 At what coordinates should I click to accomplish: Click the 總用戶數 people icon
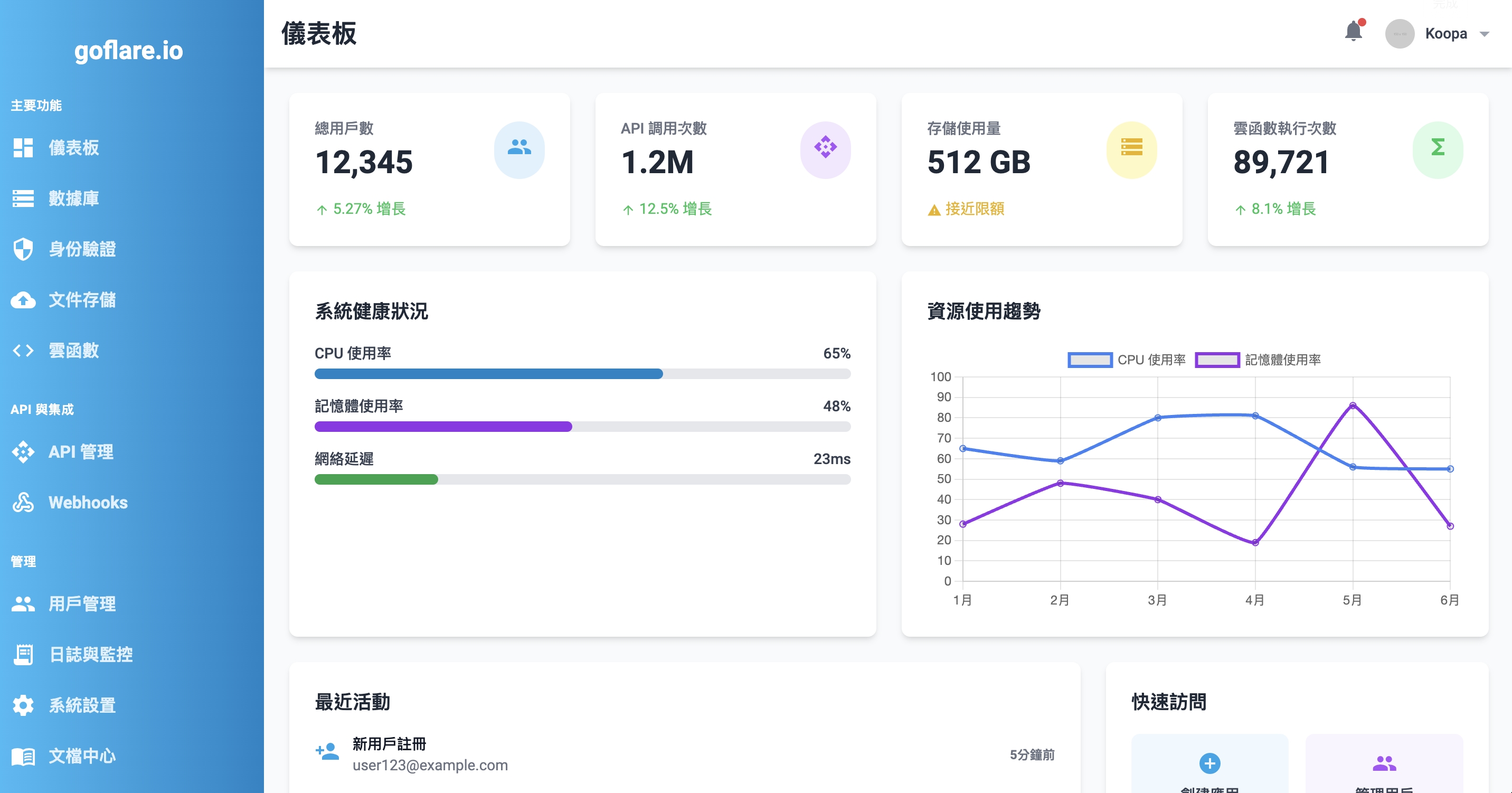519,148
